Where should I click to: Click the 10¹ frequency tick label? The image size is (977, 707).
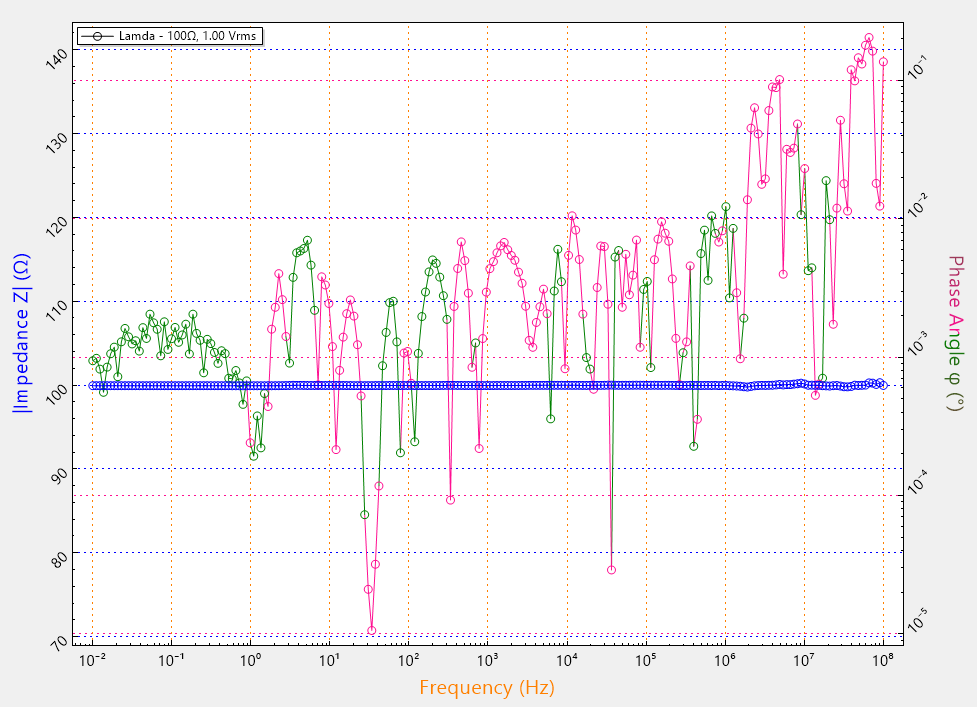[x=329, y=660]
